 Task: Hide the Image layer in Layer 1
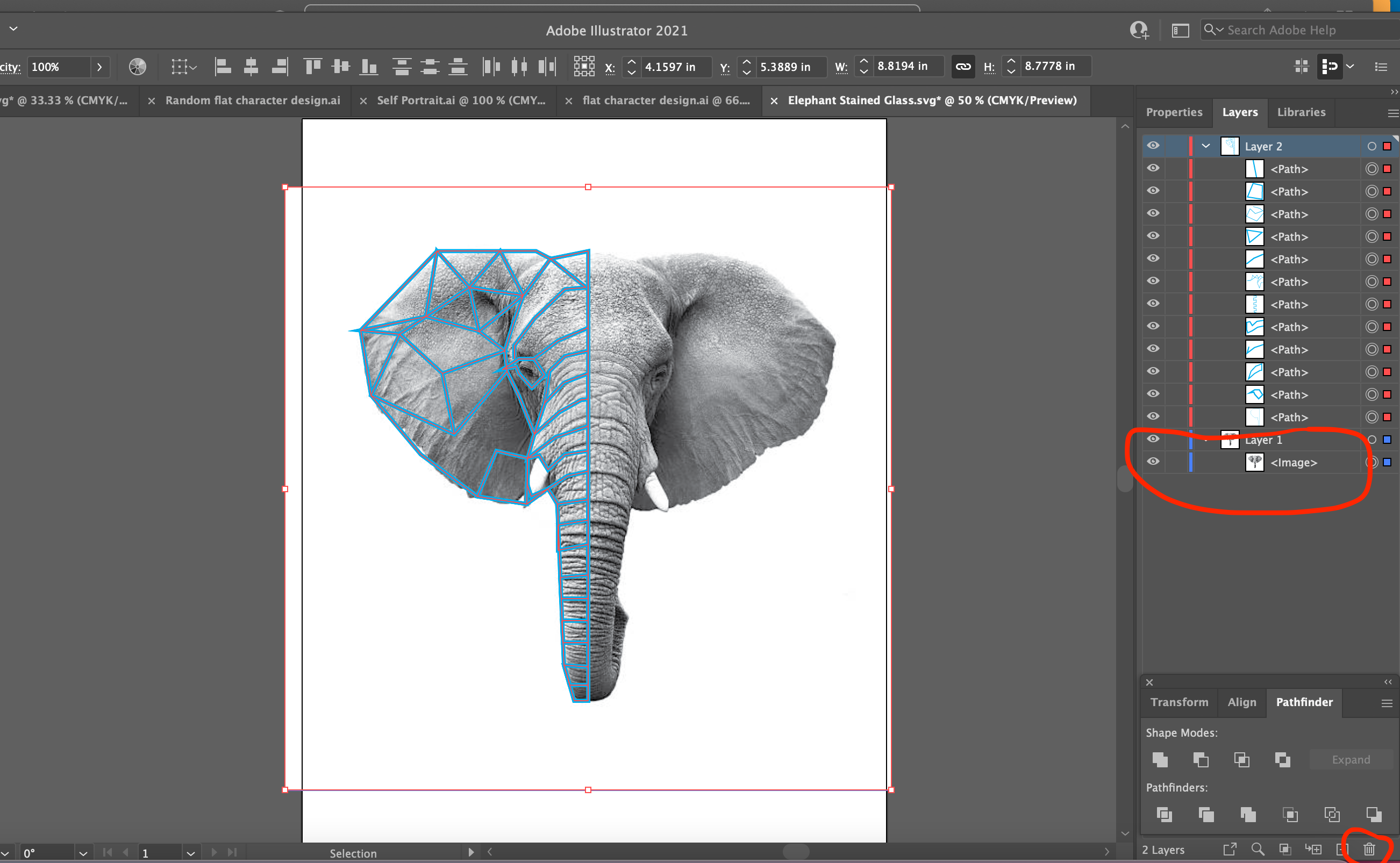pos(1155,462)
